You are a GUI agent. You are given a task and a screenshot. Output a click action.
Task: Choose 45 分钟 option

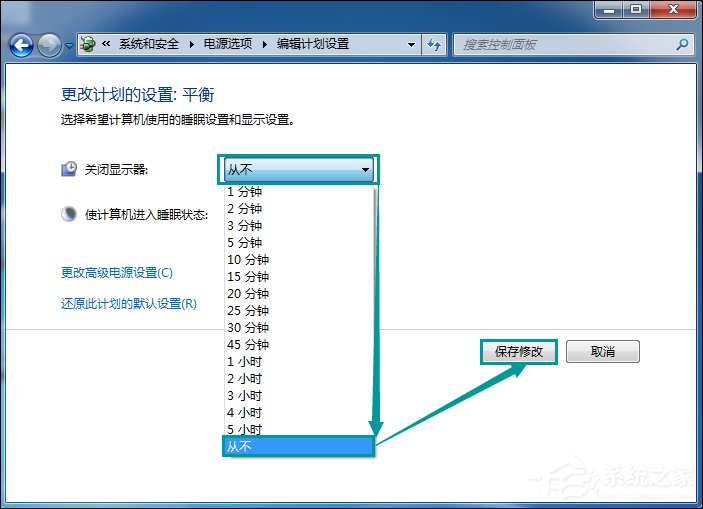tap(299, 345)
